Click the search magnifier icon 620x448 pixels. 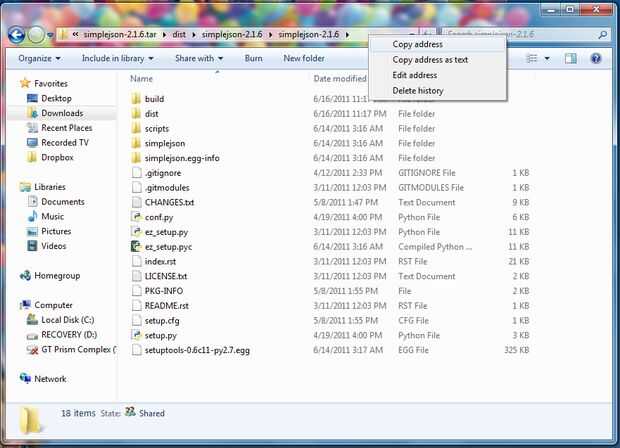coord(603,35)
